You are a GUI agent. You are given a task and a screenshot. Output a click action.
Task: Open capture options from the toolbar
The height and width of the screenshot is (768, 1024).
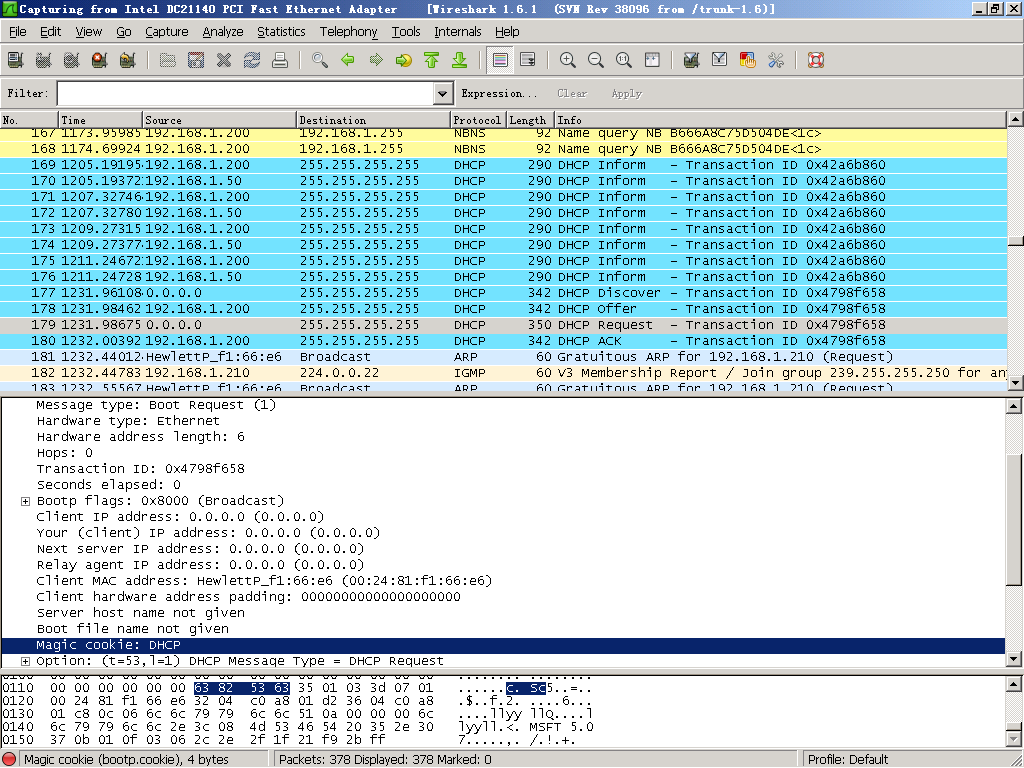[43, 60]
